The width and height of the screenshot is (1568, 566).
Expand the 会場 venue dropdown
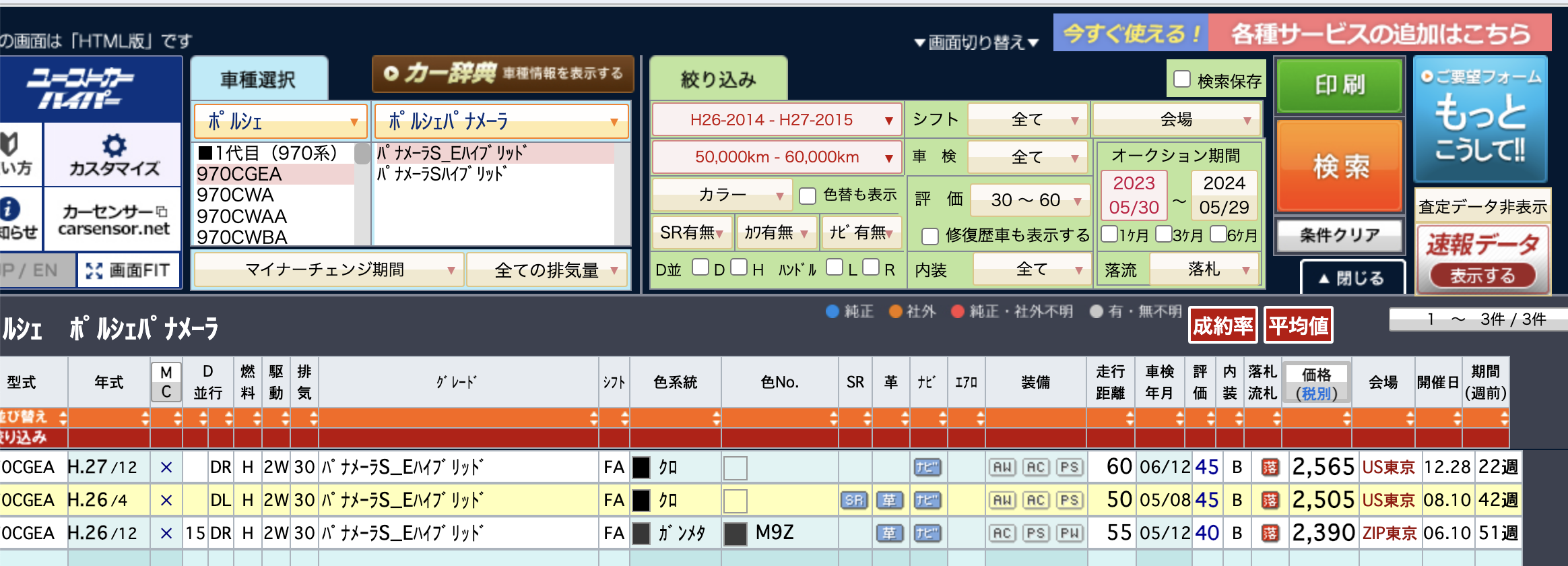point(1177,119)
